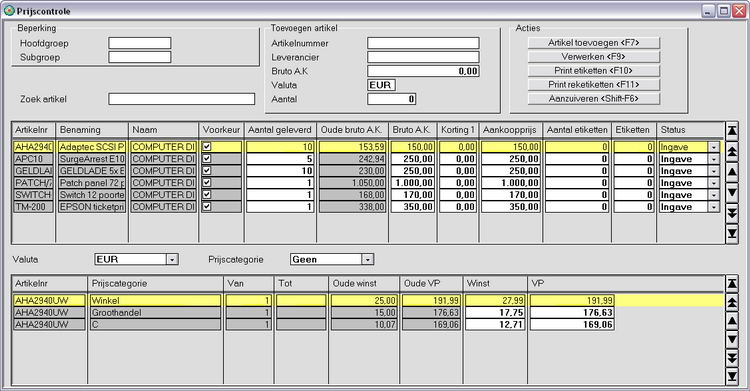Jump to first row in price category grid
750x391 pixels.
point(731,284)
